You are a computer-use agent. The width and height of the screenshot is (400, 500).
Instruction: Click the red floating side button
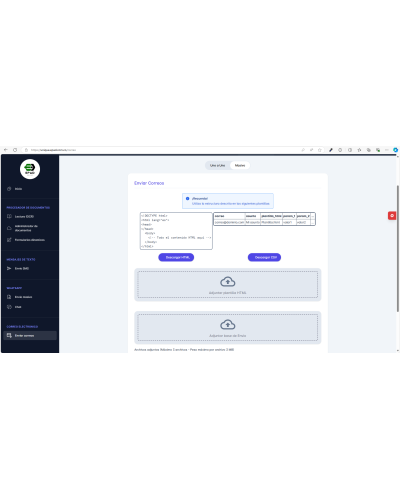click(x=392, y=216)
